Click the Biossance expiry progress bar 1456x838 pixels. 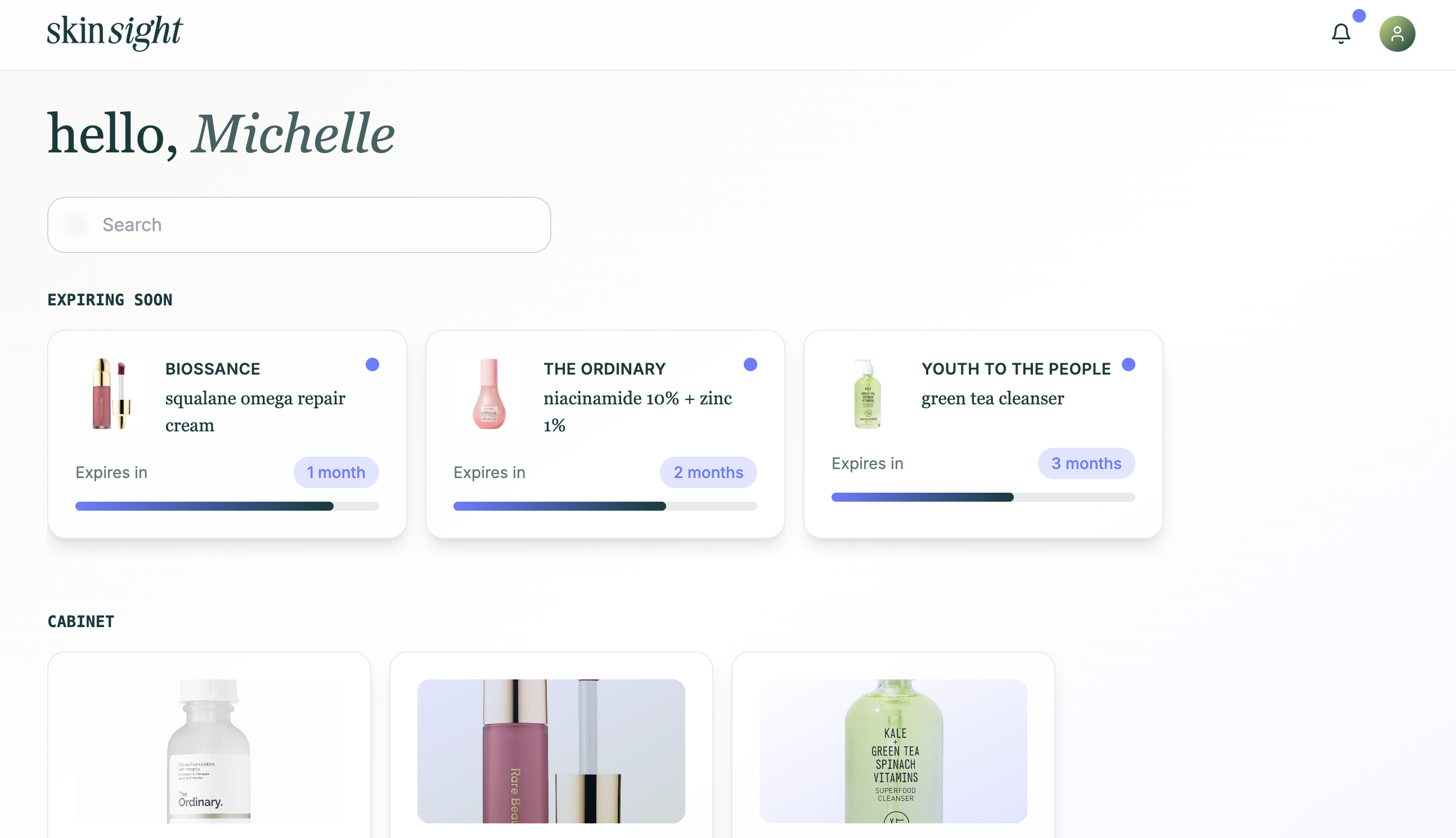(227, 507)
